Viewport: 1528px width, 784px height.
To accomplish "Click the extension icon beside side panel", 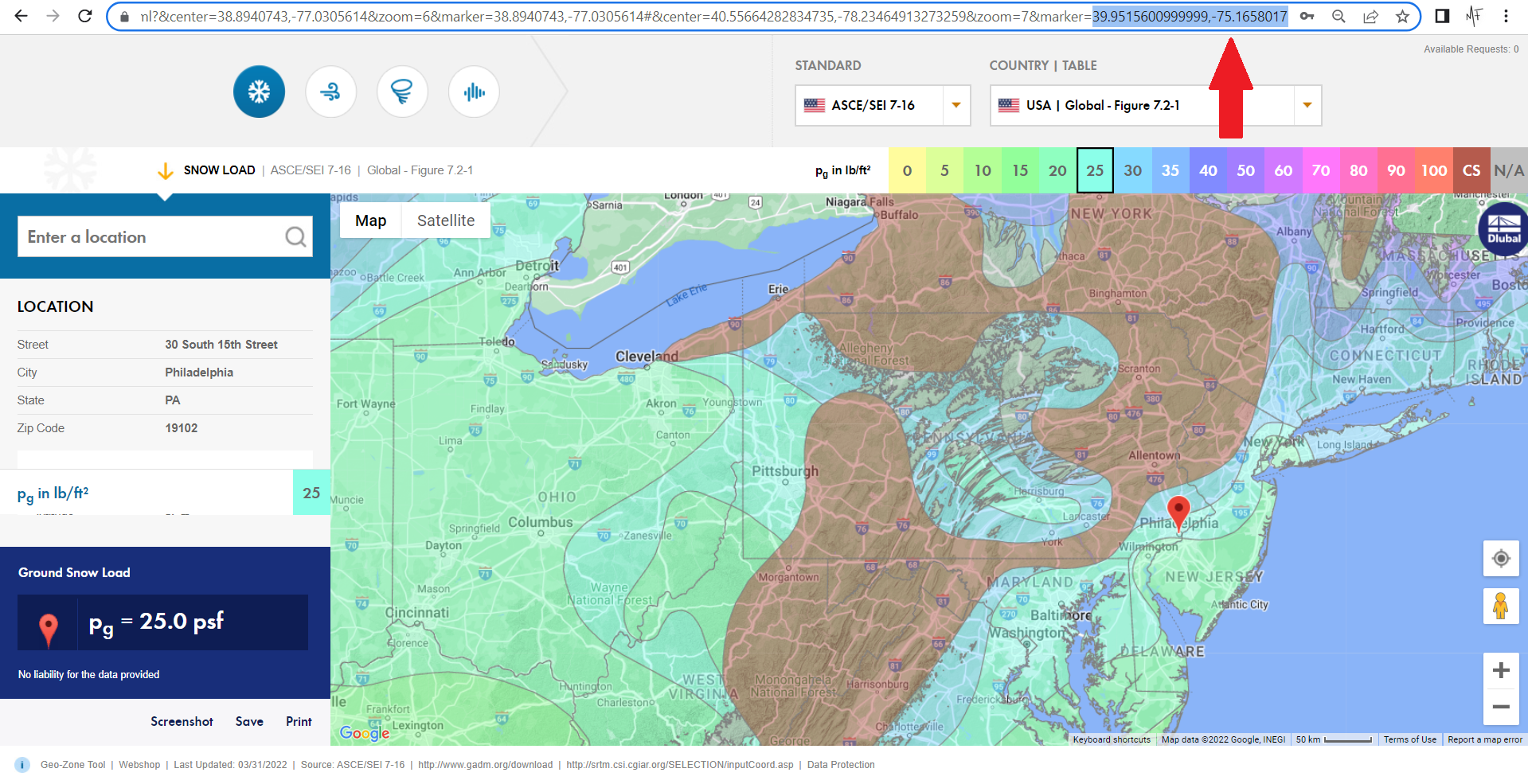I will pyautogui.click(x=1474, y=16).
